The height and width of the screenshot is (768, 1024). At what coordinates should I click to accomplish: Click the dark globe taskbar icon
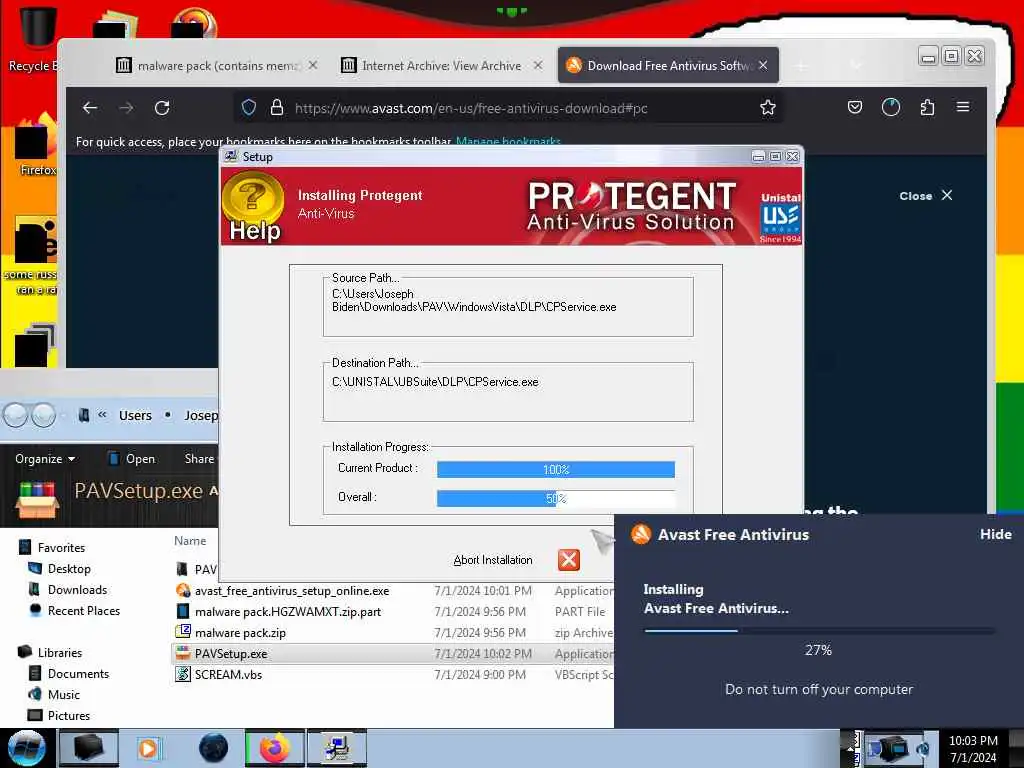click(x=214, y=748)
